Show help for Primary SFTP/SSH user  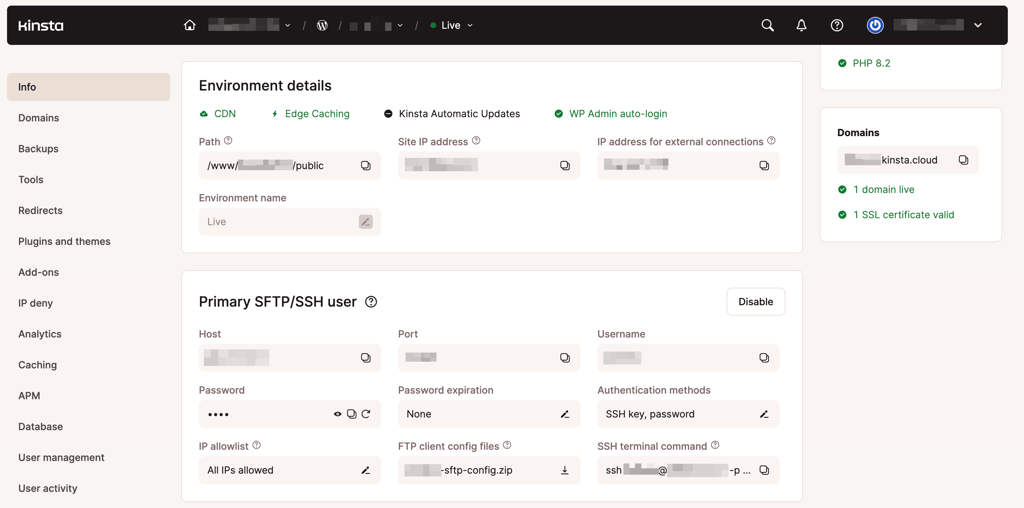tap(371, 302)
